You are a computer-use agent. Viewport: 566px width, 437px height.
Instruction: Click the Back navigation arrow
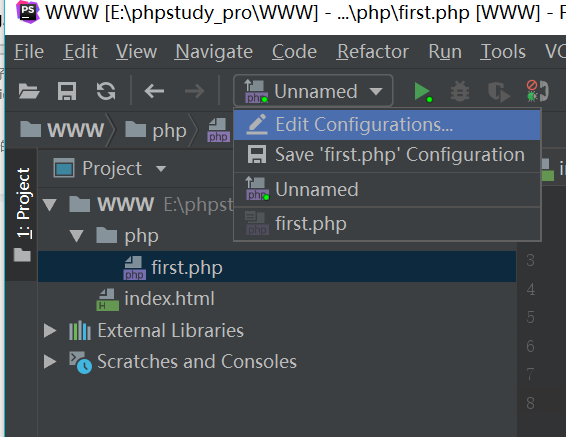click(x=154, y=91)
